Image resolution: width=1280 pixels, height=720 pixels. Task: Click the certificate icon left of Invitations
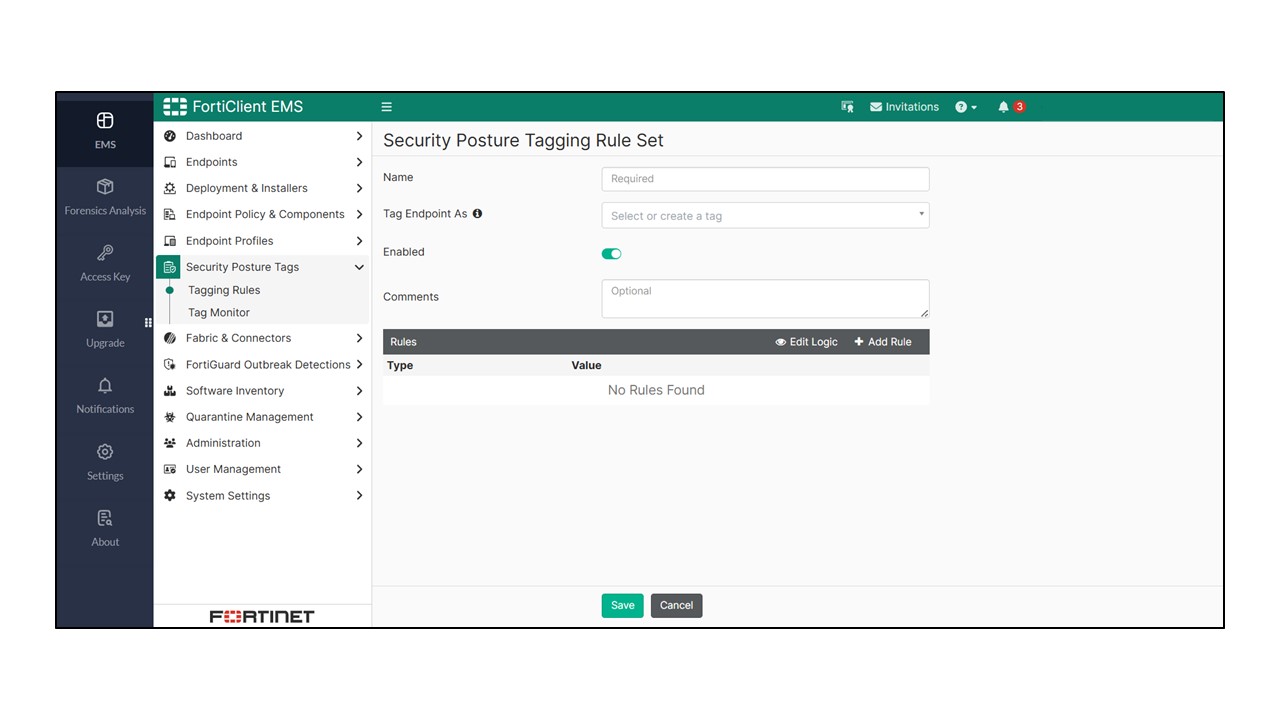tap(847, 107)
